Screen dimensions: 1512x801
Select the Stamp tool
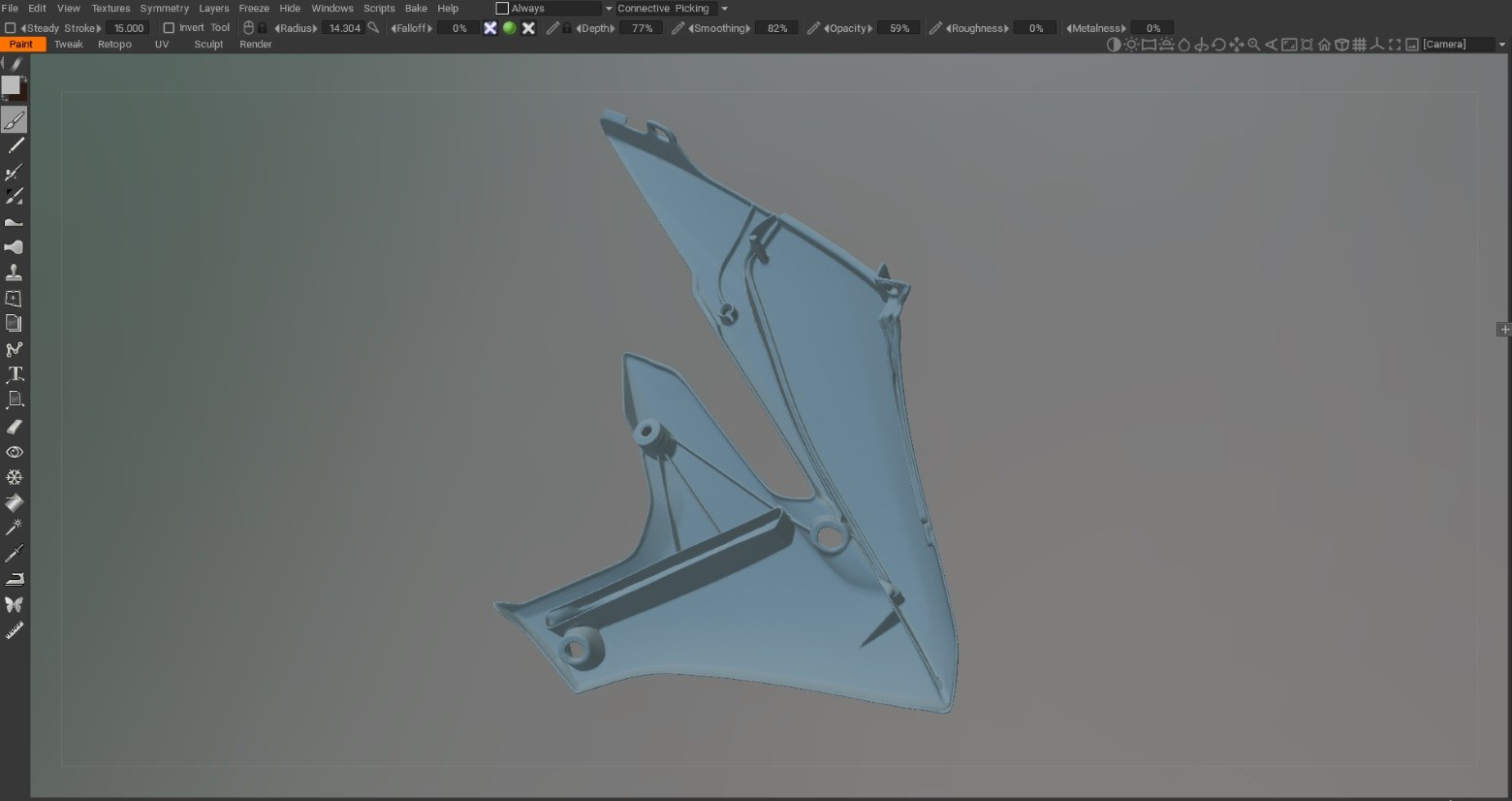(15, 272)
